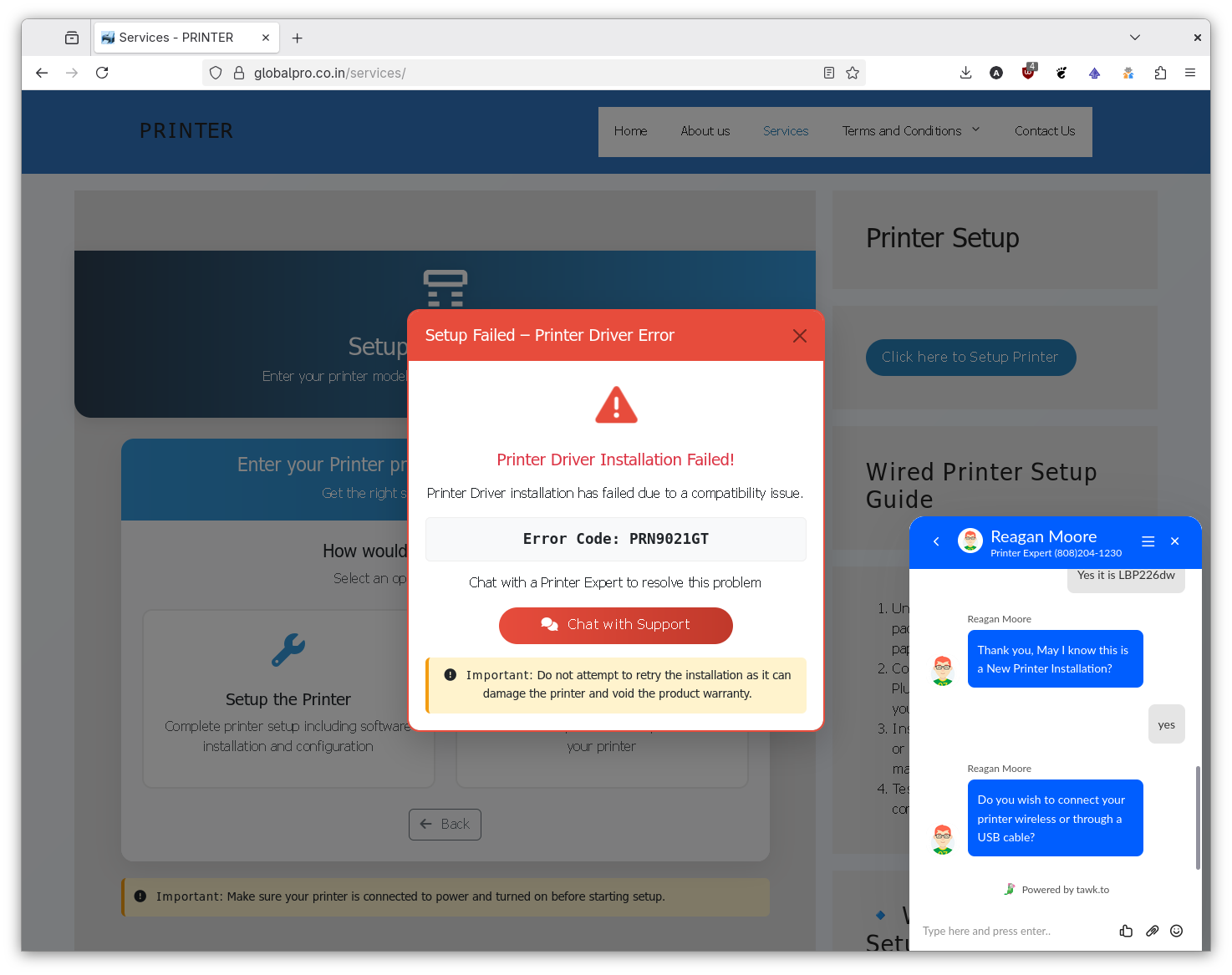Click the chat conversation scrollbar

pyautogui.click(x=1198, y=817)
